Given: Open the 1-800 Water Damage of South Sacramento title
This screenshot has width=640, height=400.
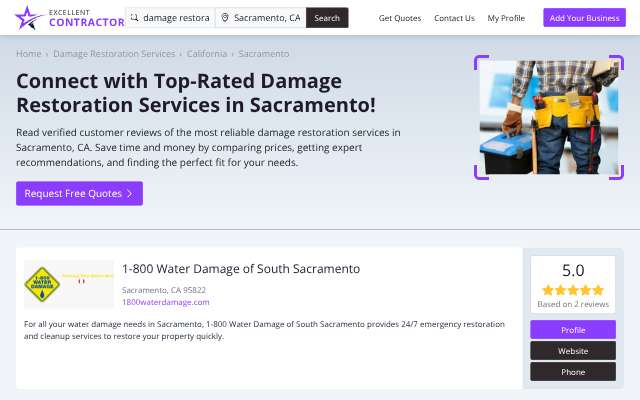Looking at the screenshot, I should click(x=241, y=269).
